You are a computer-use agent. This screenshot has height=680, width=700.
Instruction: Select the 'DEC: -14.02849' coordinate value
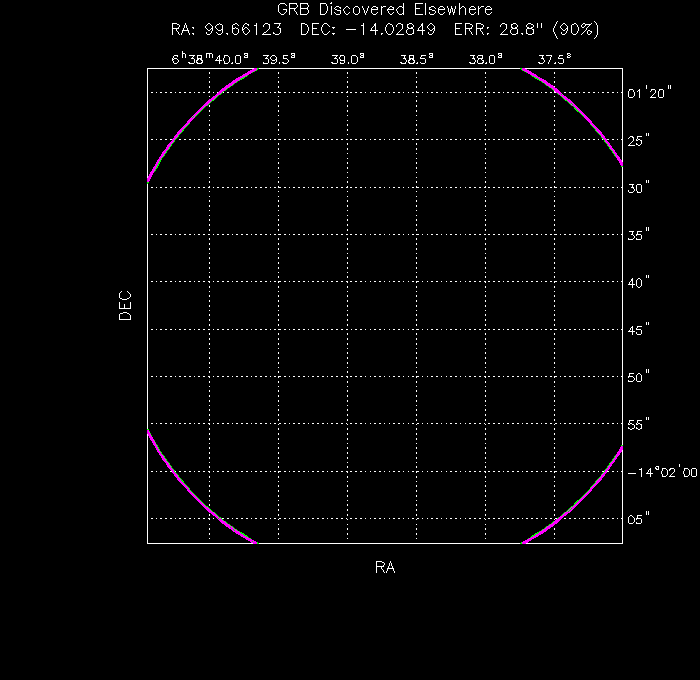point(367,29)
